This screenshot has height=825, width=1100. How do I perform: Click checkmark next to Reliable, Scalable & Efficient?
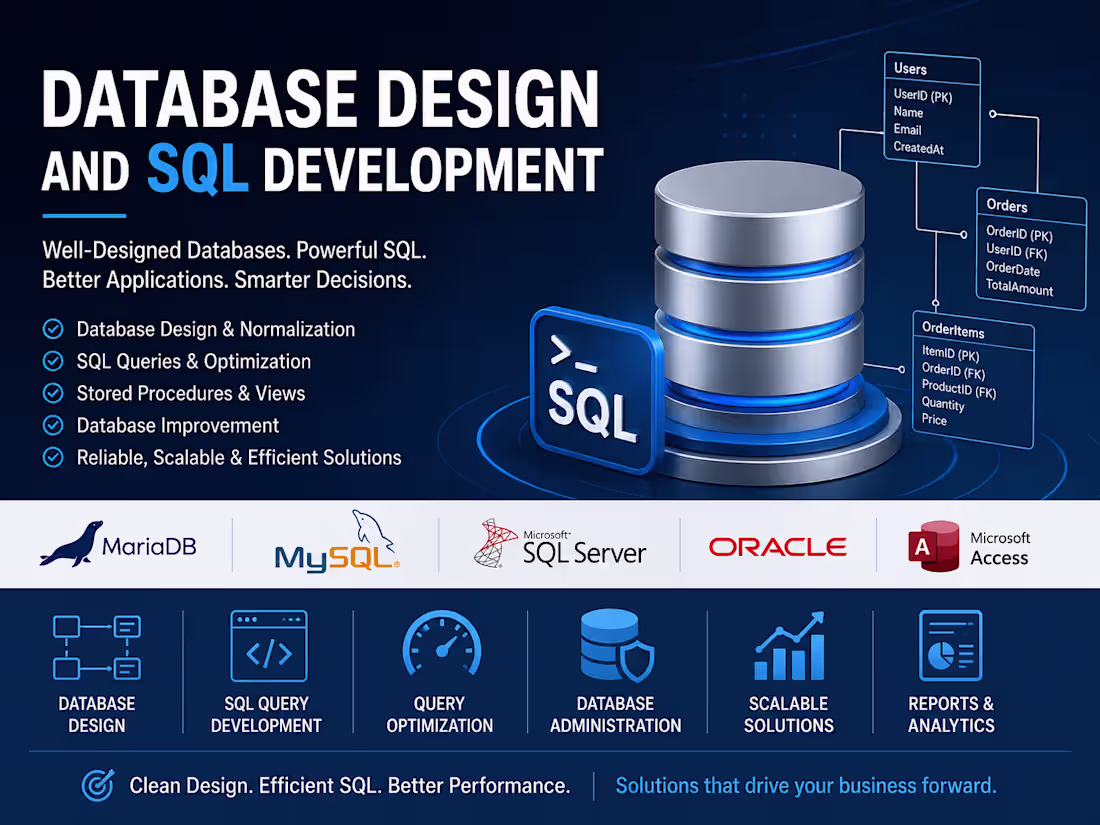[x=53, y=457]
